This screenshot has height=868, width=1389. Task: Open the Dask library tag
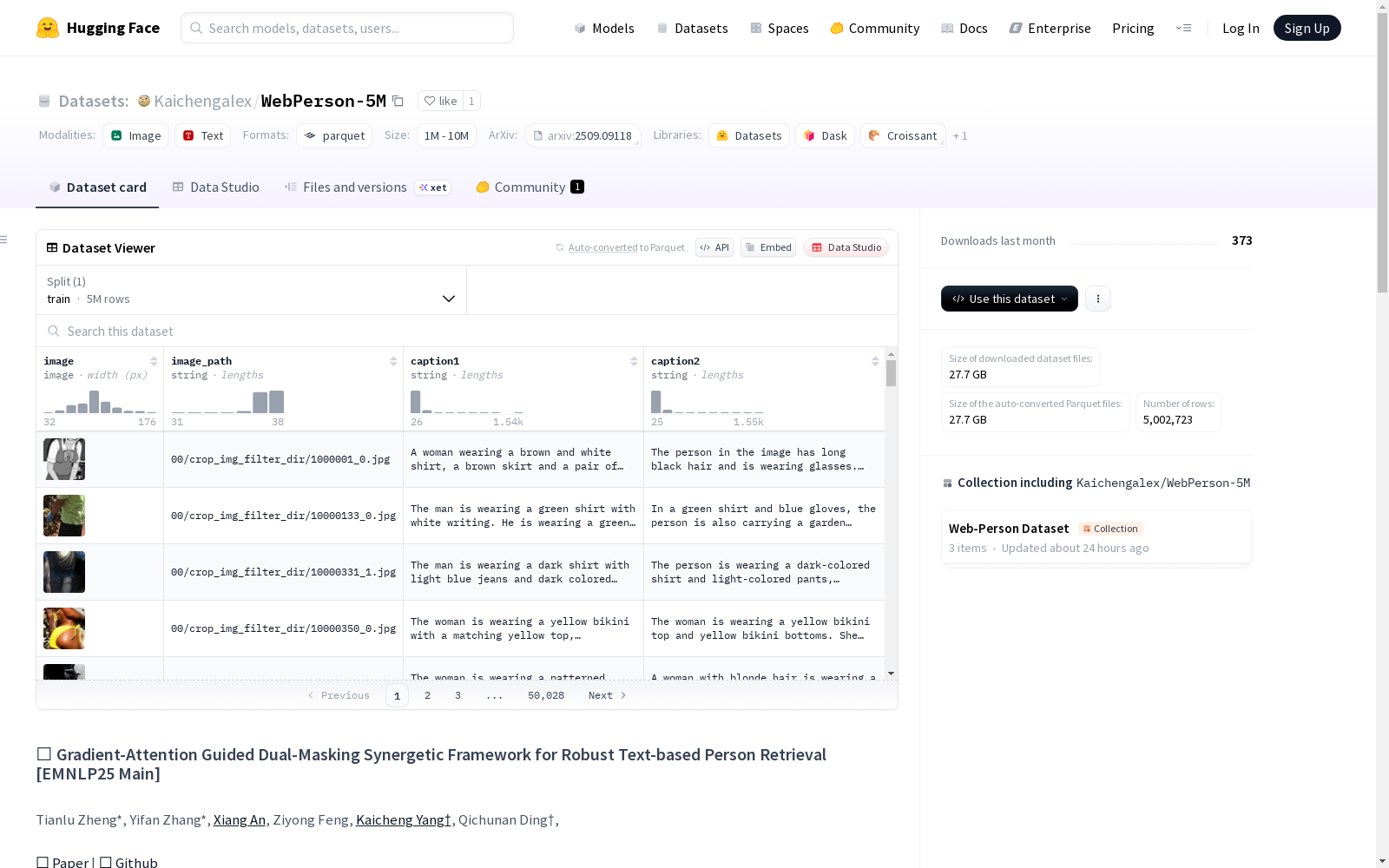coord(826,135)
